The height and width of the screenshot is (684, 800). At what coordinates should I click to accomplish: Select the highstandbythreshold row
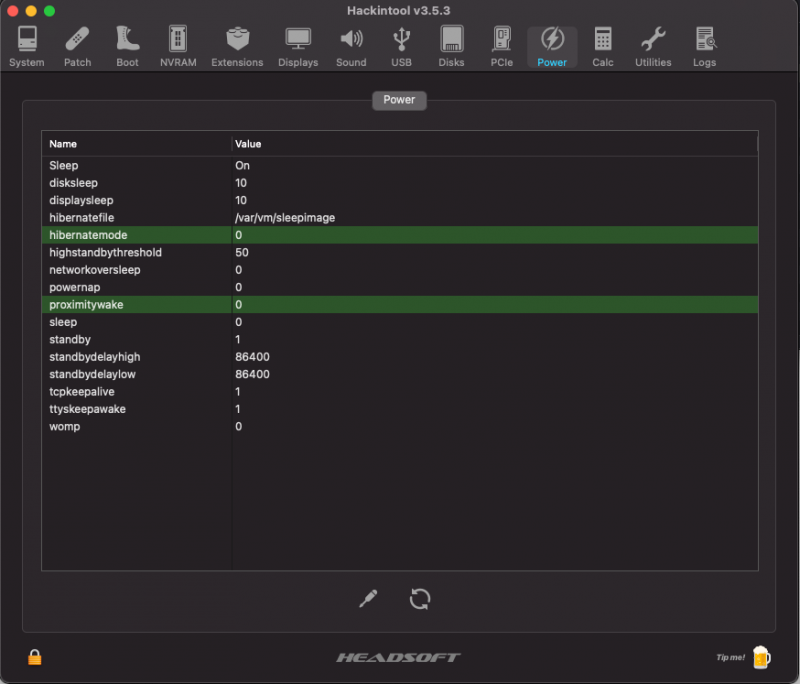point(399,252)
